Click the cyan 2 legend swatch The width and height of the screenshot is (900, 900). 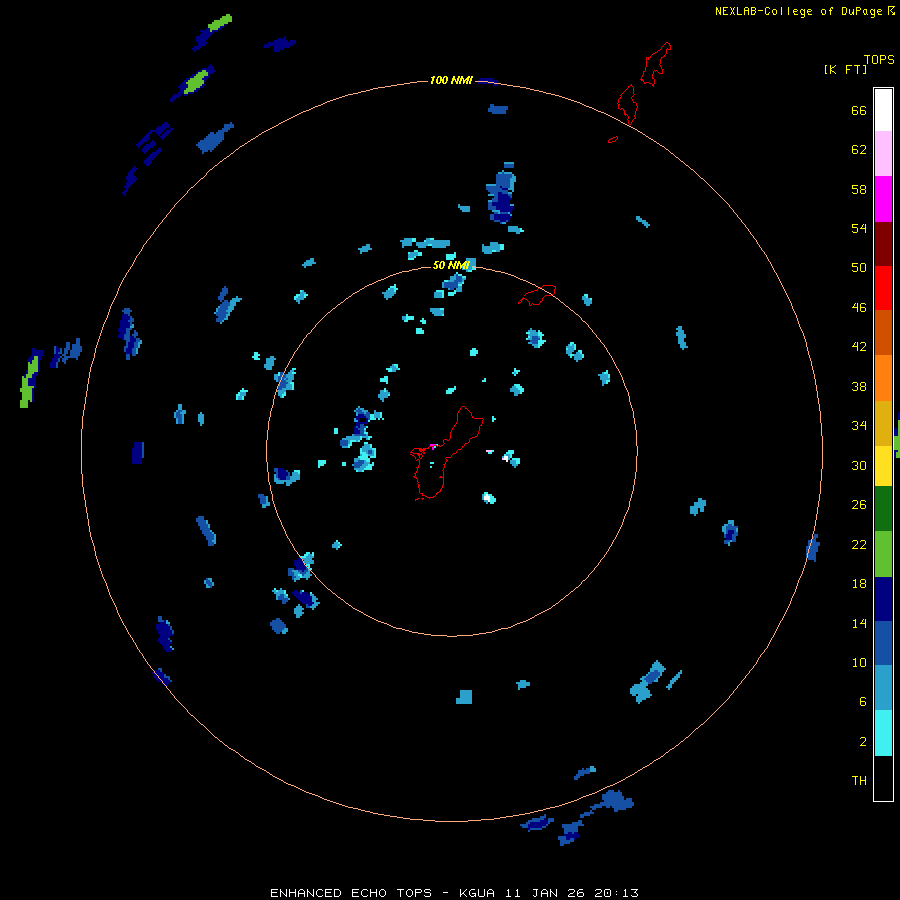tap(883, 733)
